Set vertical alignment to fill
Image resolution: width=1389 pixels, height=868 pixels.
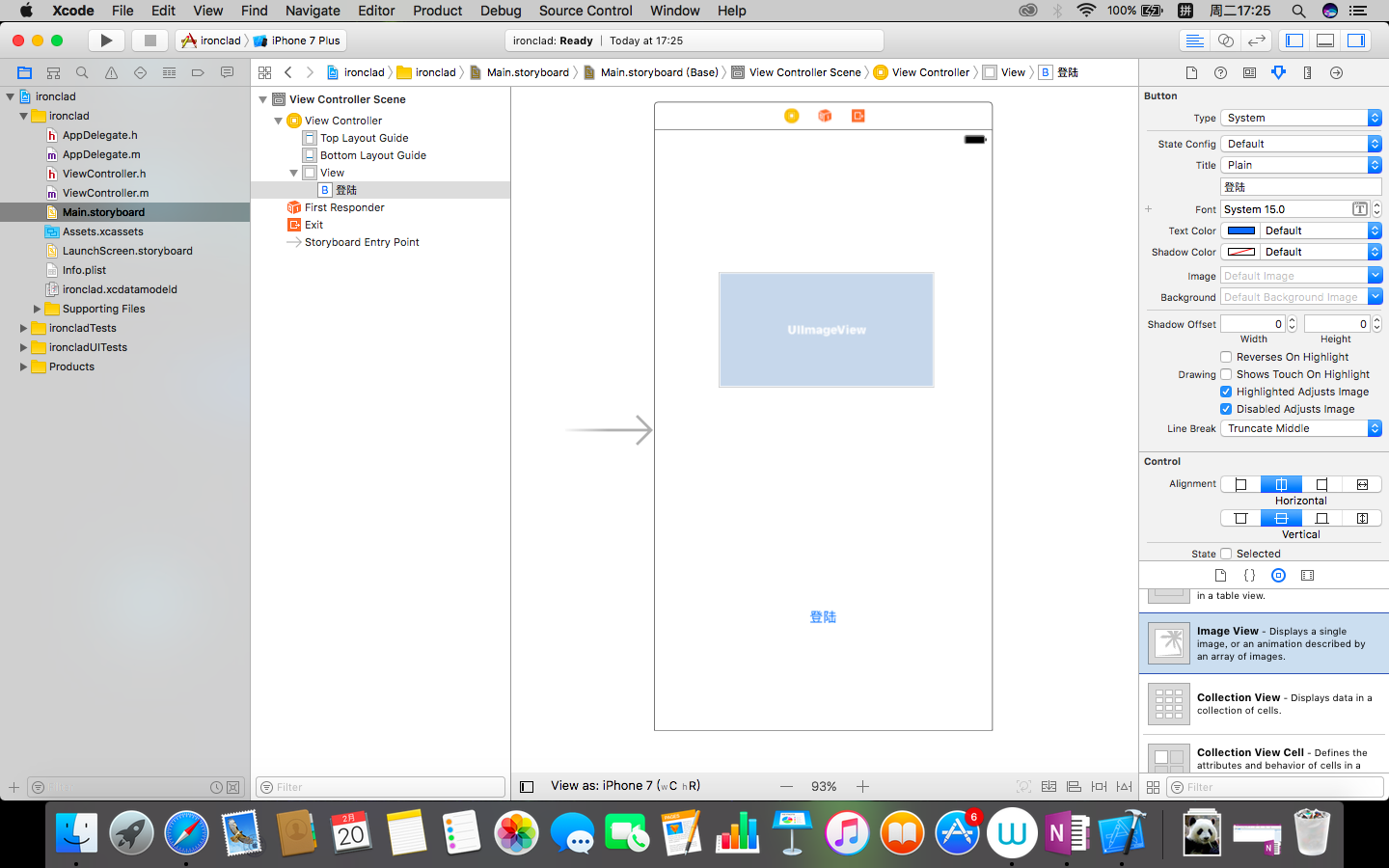pyautogui.click(x=1362, y=518)
